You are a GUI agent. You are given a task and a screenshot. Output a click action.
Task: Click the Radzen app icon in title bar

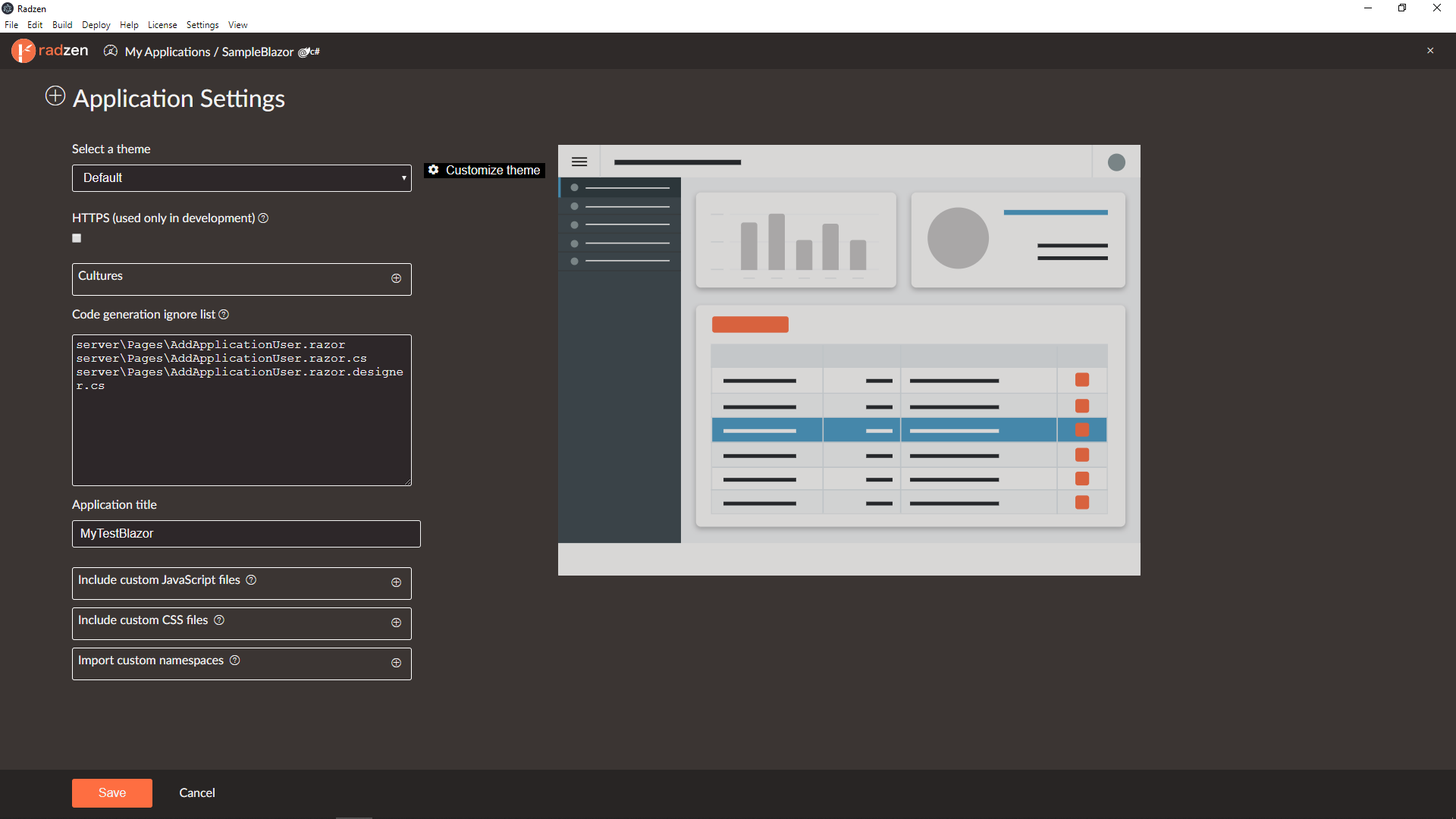pyautogui.click(x=8, y=8)
